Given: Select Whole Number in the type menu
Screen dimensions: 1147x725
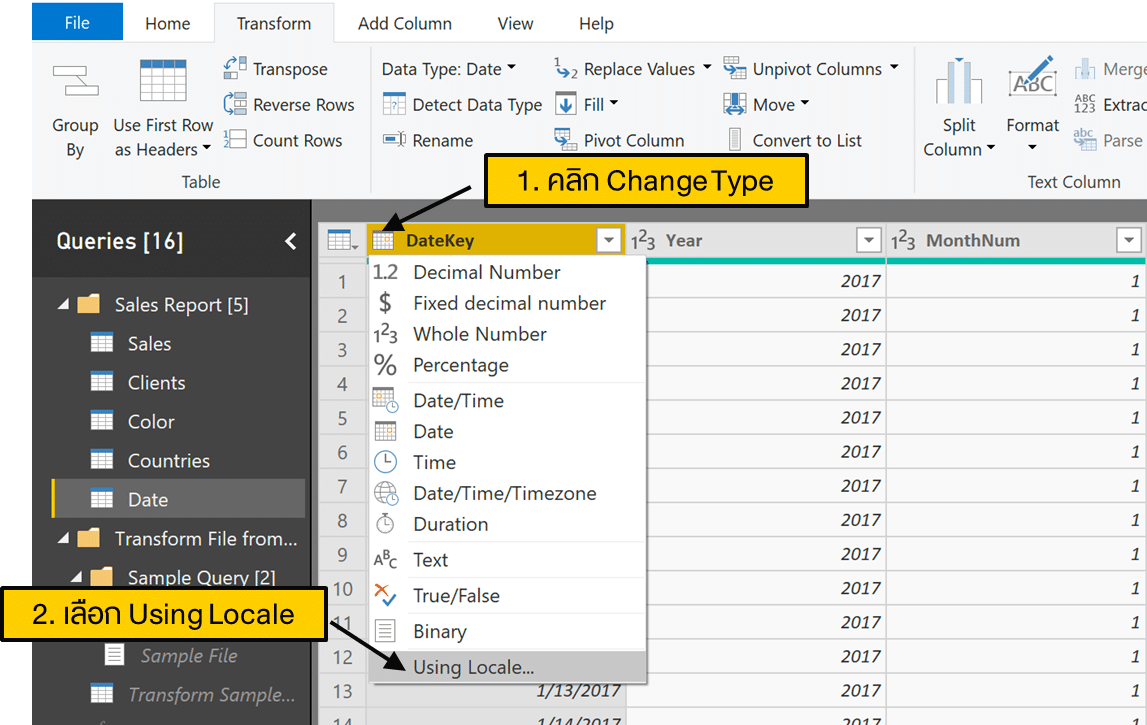Looking at the screenshot, I should pos(480,334).
